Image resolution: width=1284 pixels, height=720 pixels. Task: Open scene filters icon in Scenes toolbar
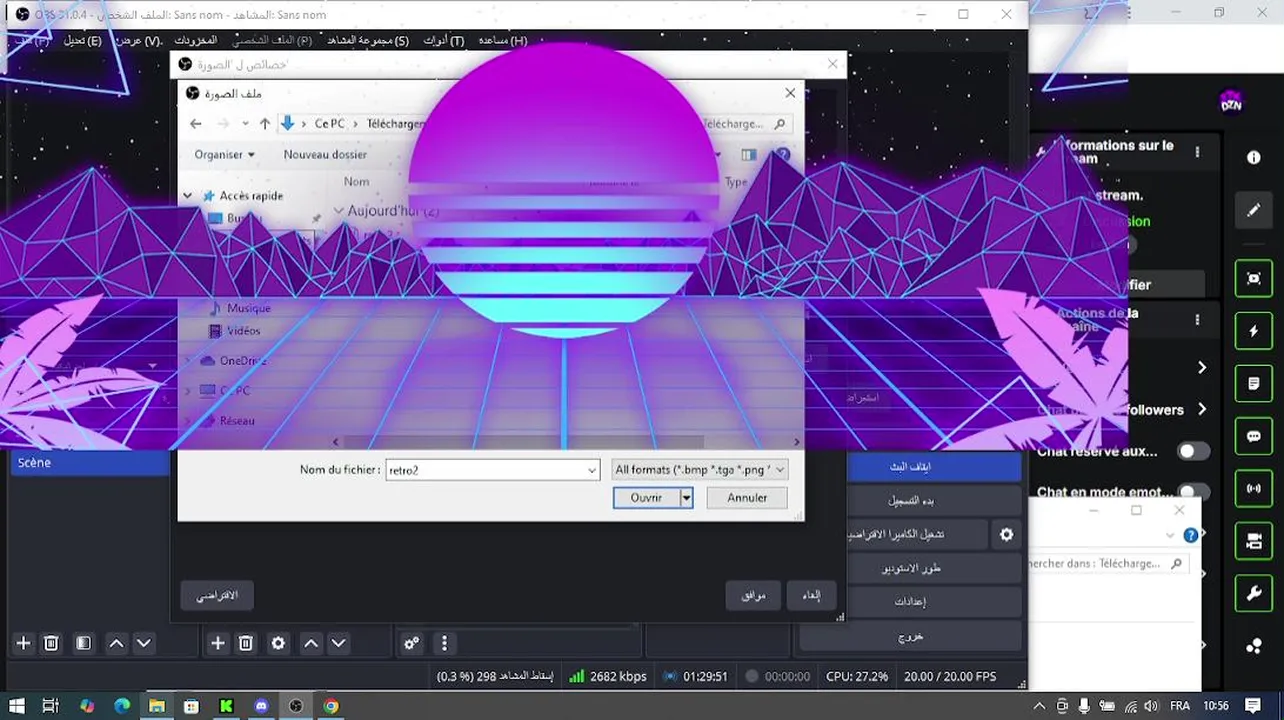pyautogui.click(x=84, y=643)
